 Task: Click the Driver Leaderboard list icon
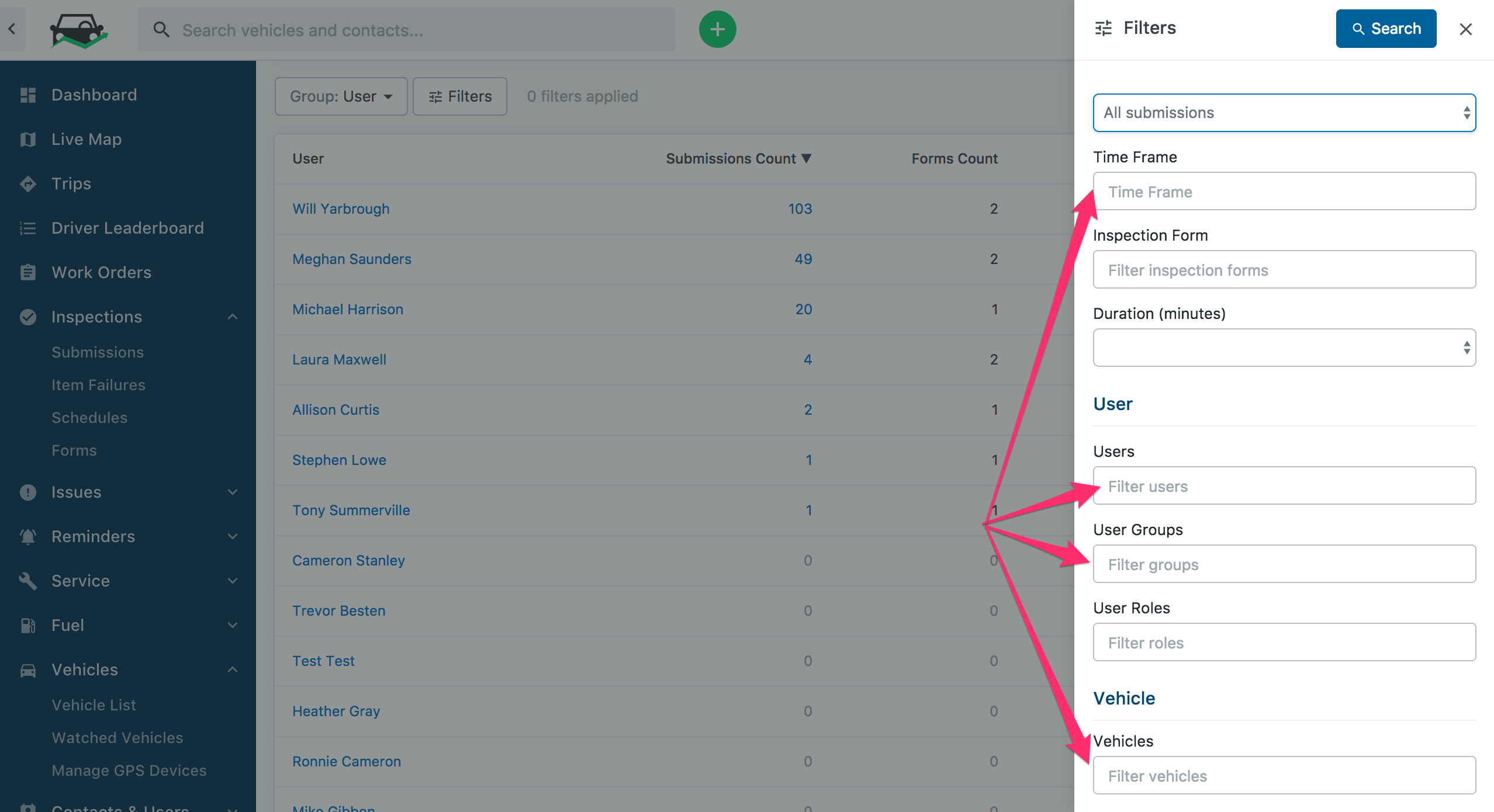click(x=27, y=228)
